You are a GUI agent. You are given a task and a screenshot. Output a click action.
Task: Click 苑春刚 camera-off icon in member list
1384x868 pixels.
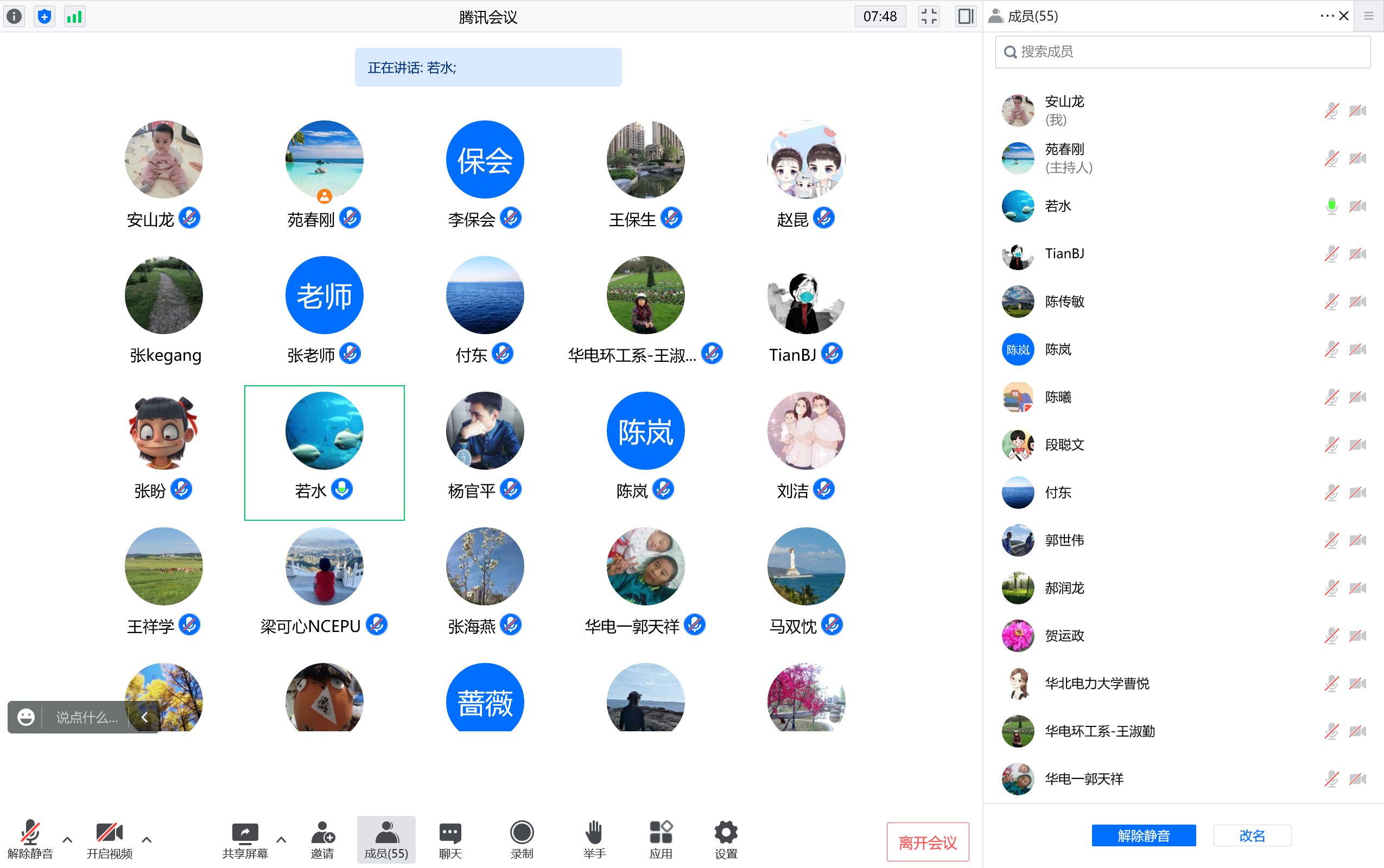[1357, 158]
